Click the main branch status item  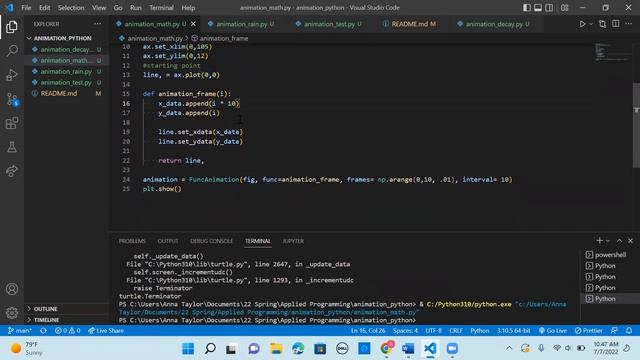click(20, 331)
